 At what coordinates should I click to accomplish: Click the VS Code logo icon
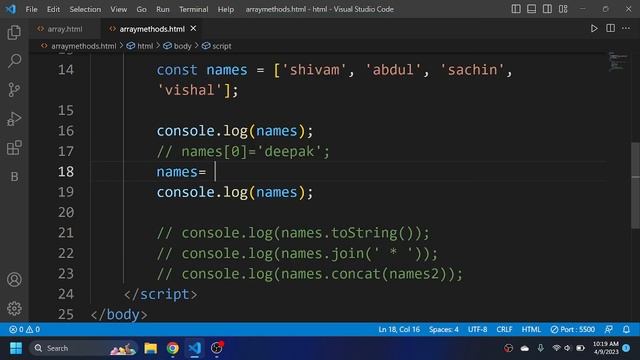pos(11,9)
